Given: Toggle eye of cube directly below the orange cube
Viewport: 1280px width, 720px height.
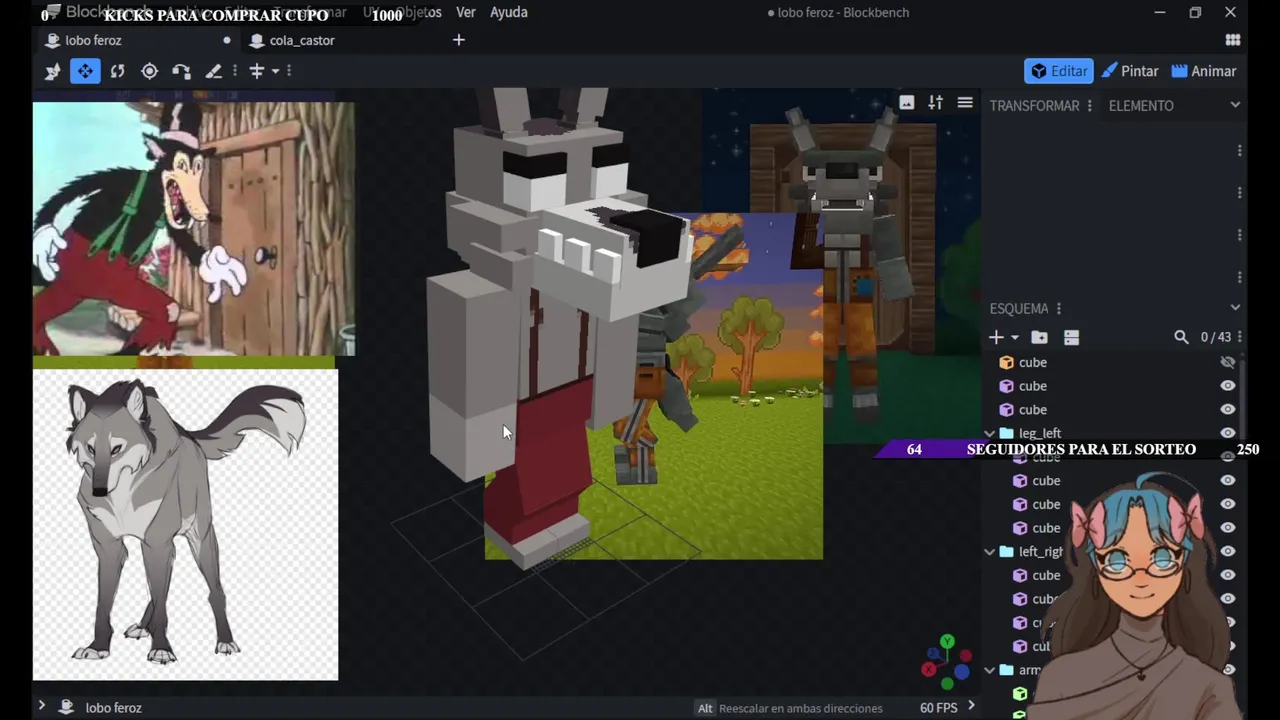Looking at the screenshot, I should click(1228, 386).
